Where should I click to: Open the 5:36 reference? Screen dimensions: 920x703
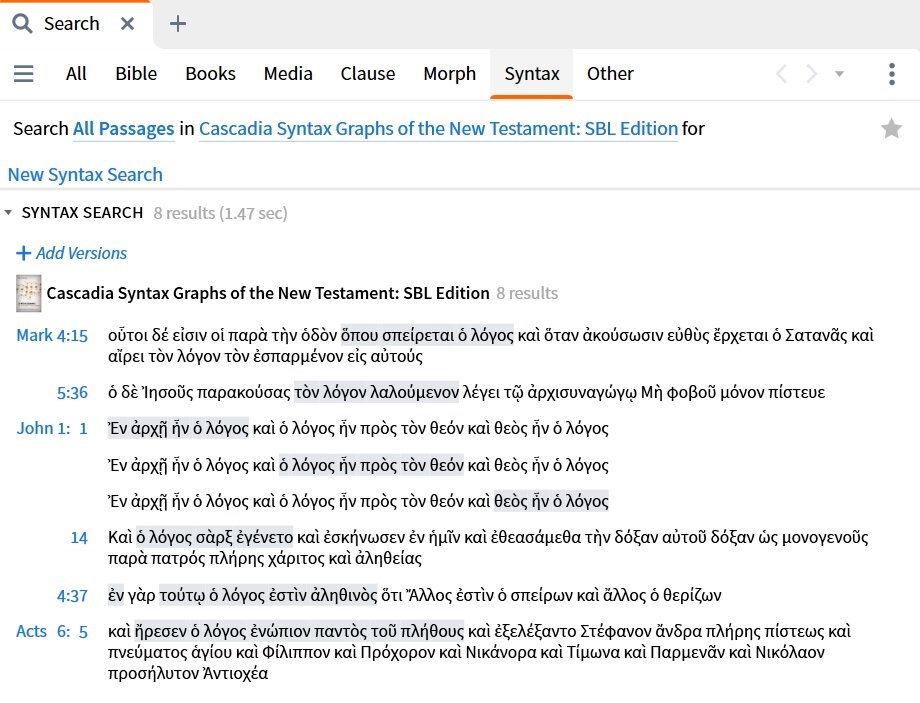[72, 393]
